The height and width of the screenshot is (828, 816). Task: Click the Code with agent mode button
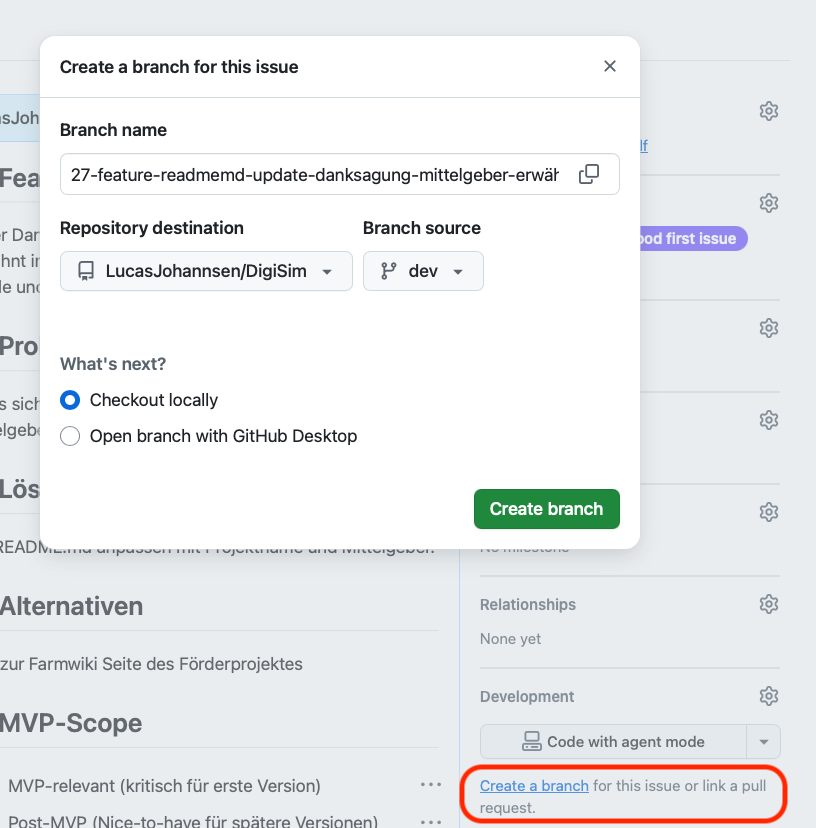point(613,742)
